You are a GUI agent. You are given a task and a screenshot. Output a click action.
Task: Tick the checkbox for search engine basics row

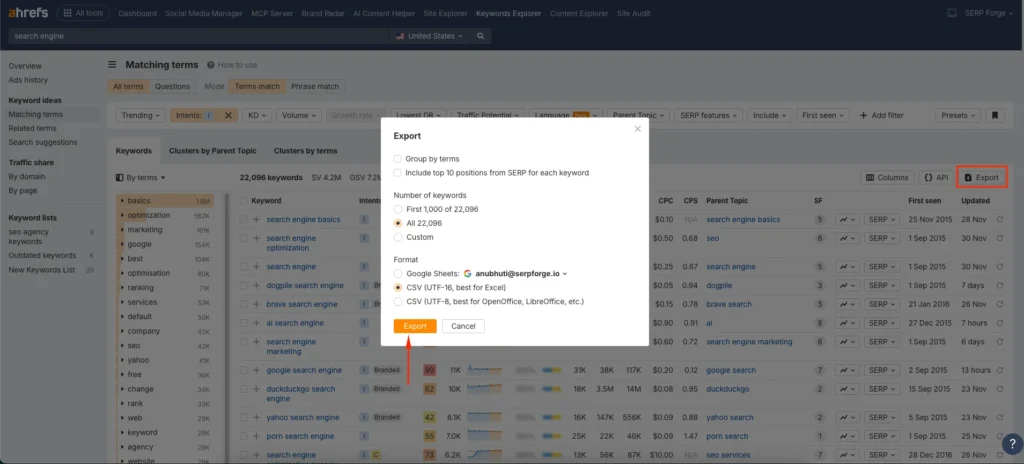pos(244,220)
